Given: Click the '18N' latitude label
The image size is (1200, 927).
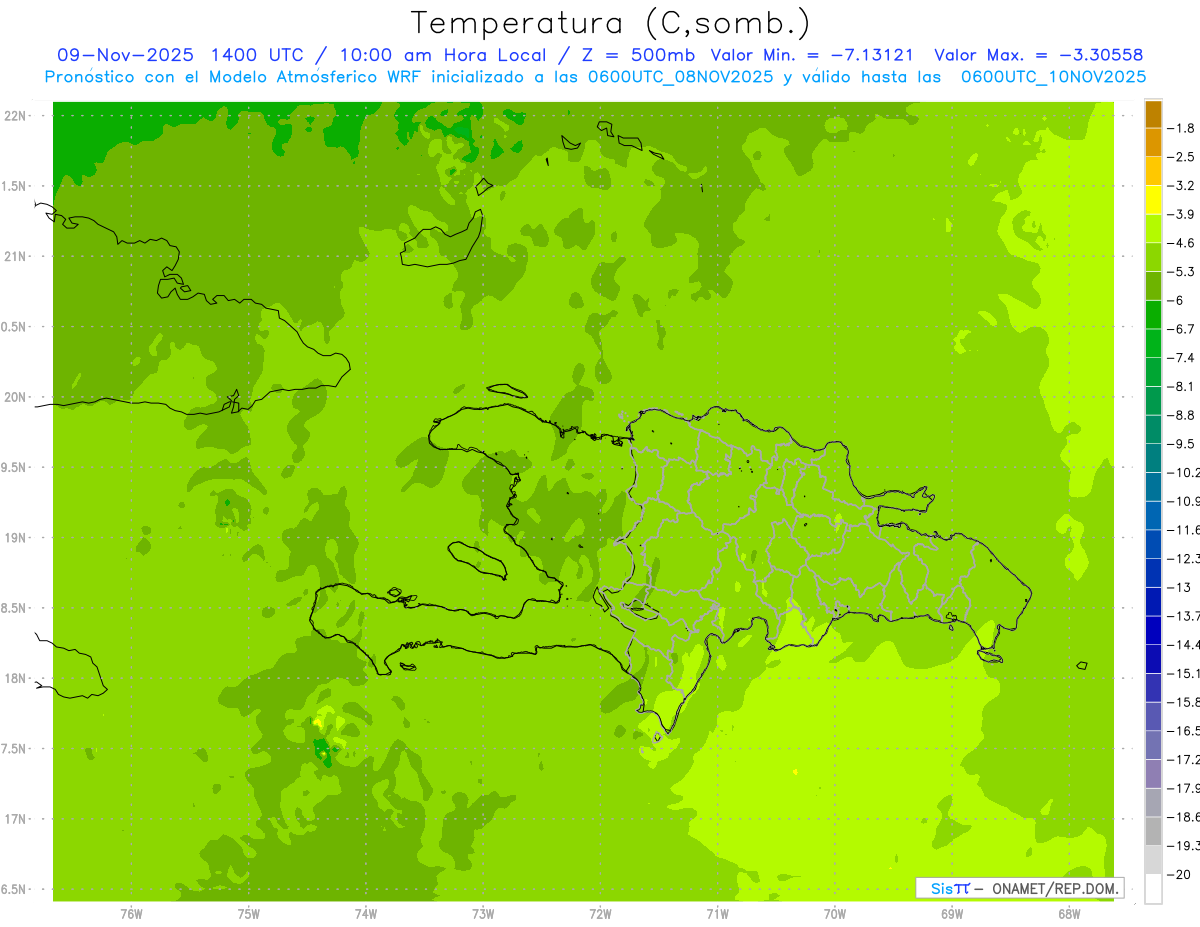Looking at the screenshot, I should (14, 678).
